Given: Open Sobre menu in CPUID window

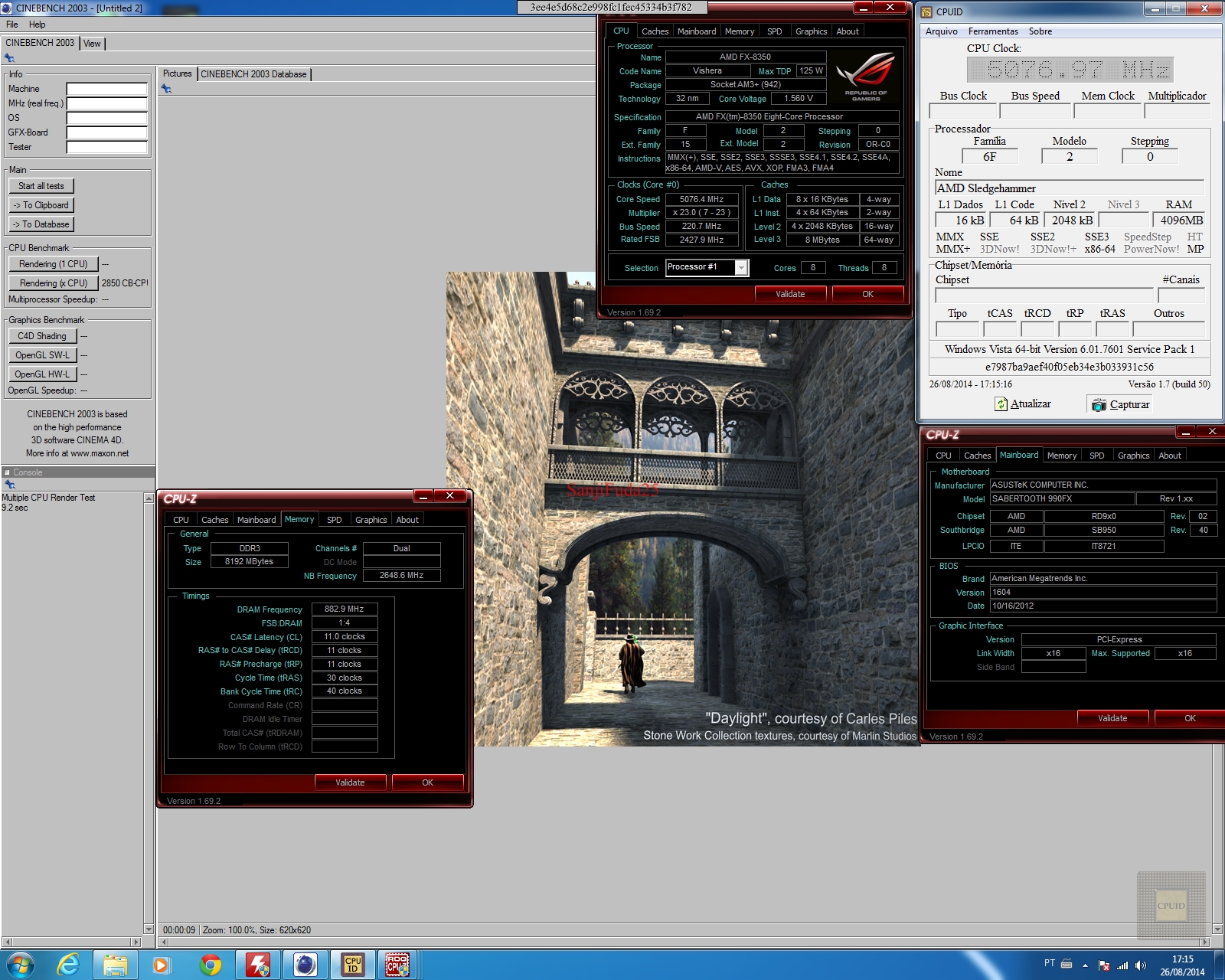Looking at the screenshot, I should pyautogui.click(x=1040, y=31).
